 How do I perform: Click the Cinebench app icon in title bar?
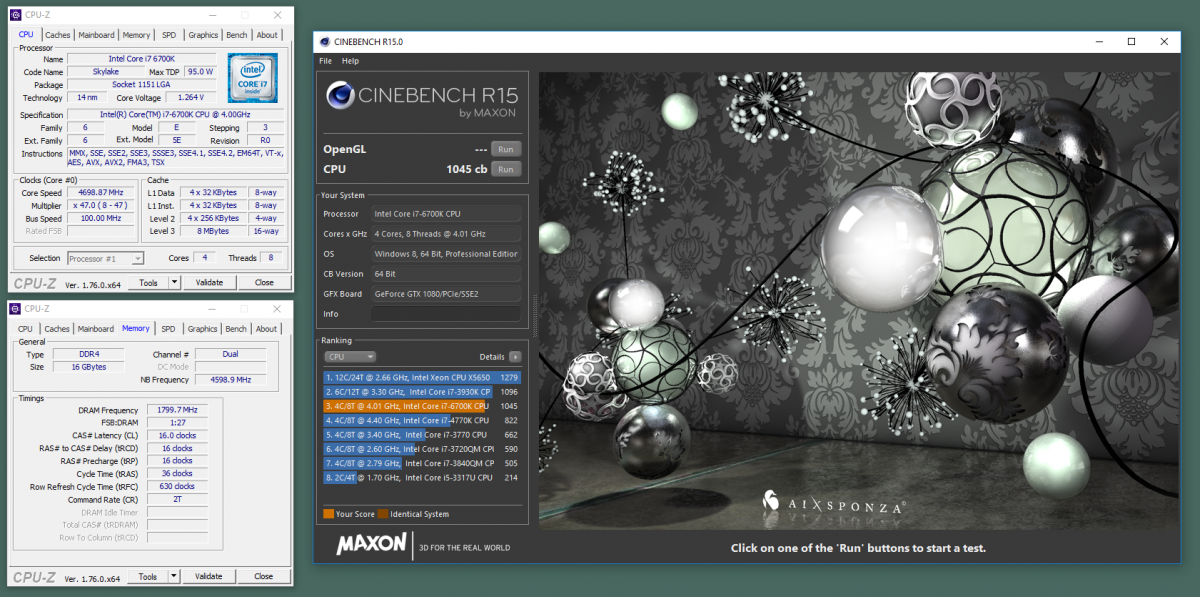pyautogui.click(x=323, y=42)
